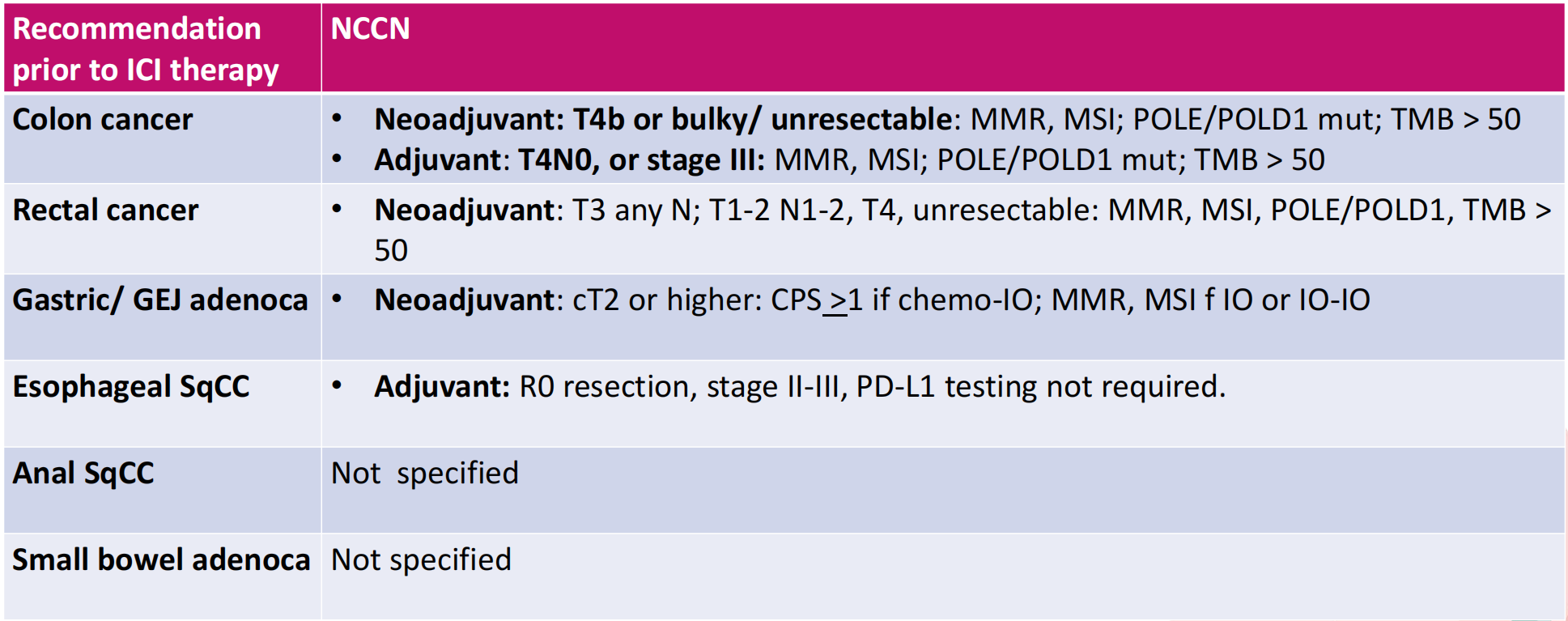Viewport: 1568px width, 621px height.
Task: Click the bullet before Colon cancer Adjuvant line
Action: point(337,160)
